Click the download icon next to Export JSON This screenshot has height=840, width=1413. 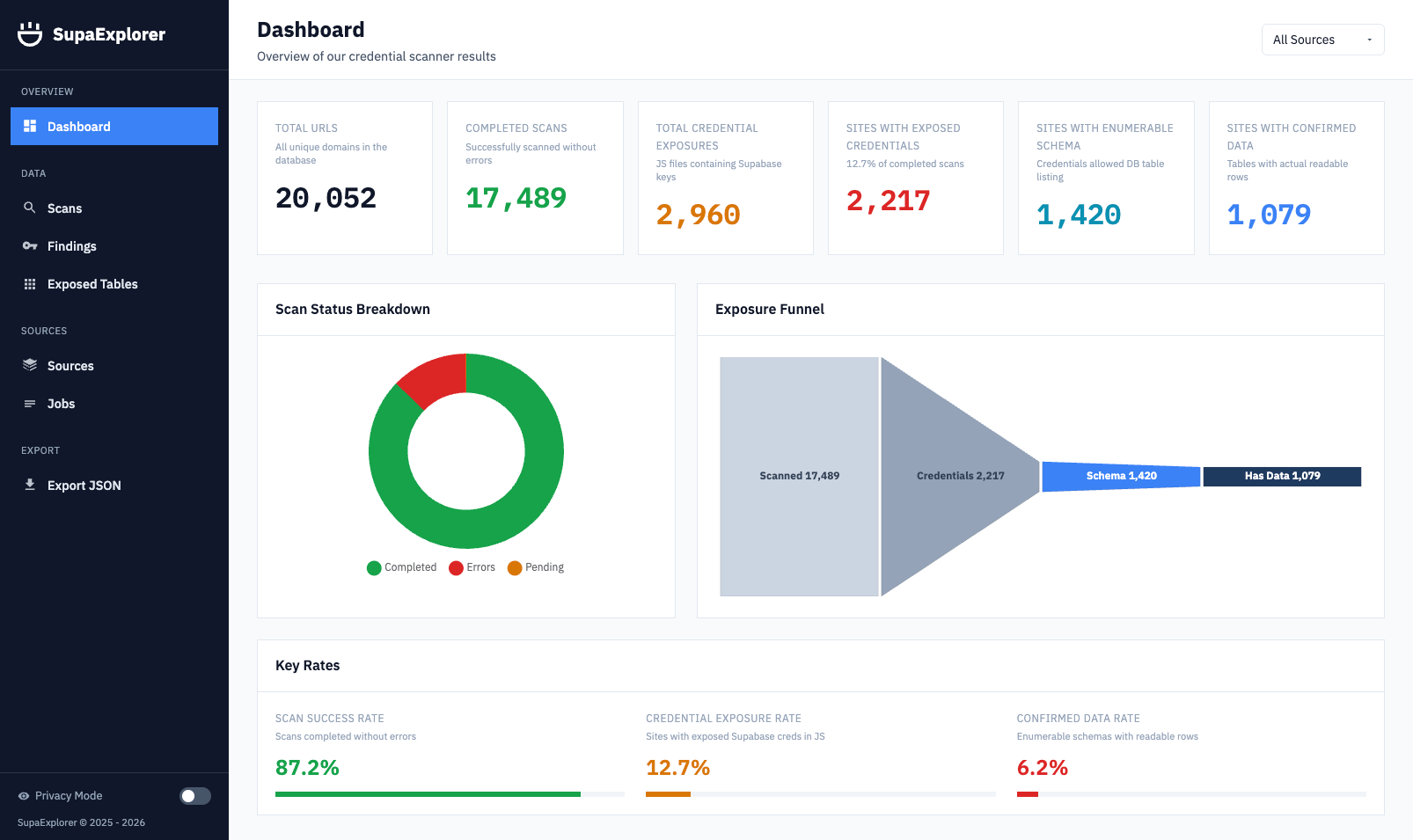[x=31, y=485]
